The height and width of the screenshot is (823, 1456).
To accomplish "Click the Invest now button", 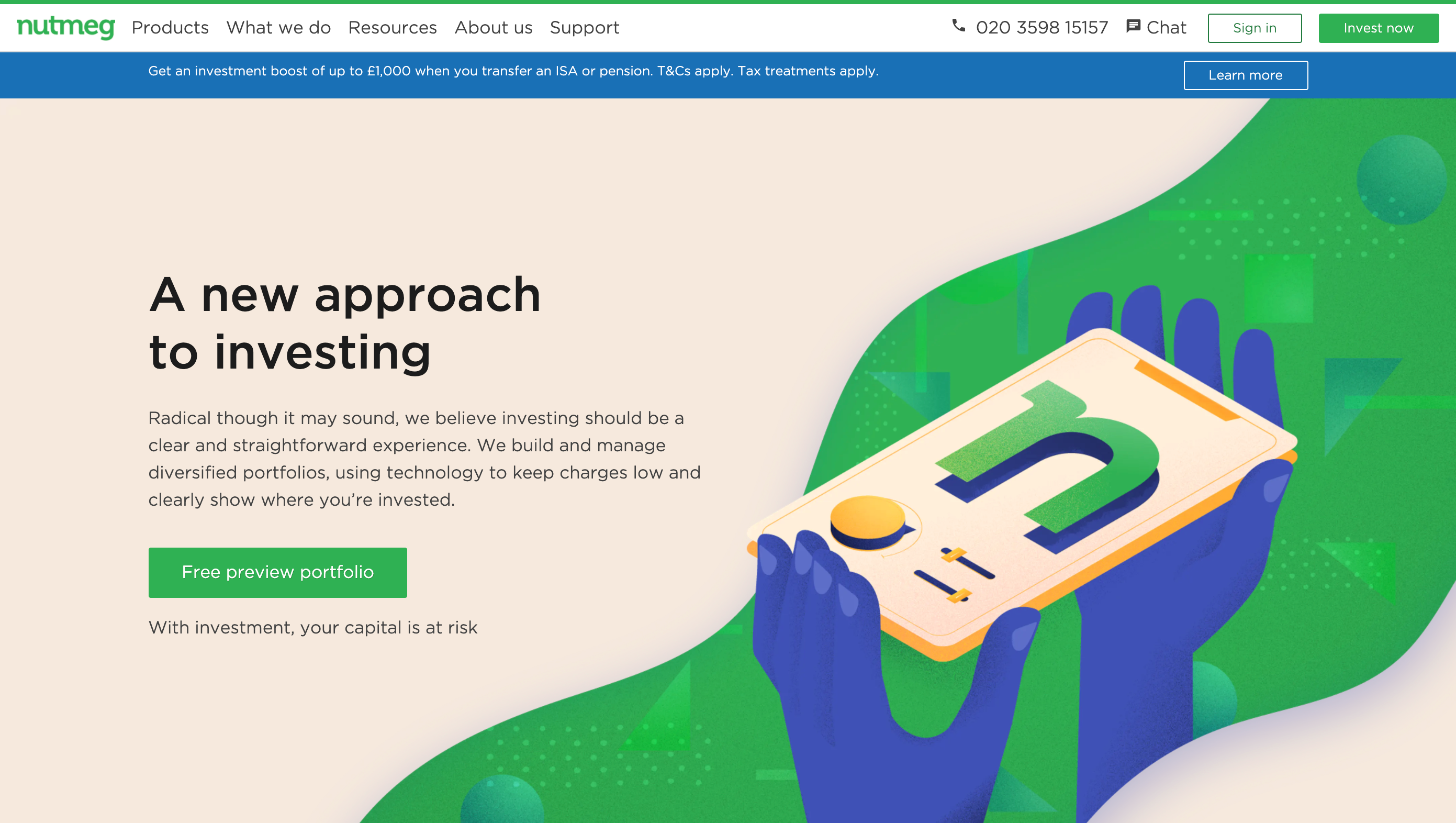I will [1378, 28].
